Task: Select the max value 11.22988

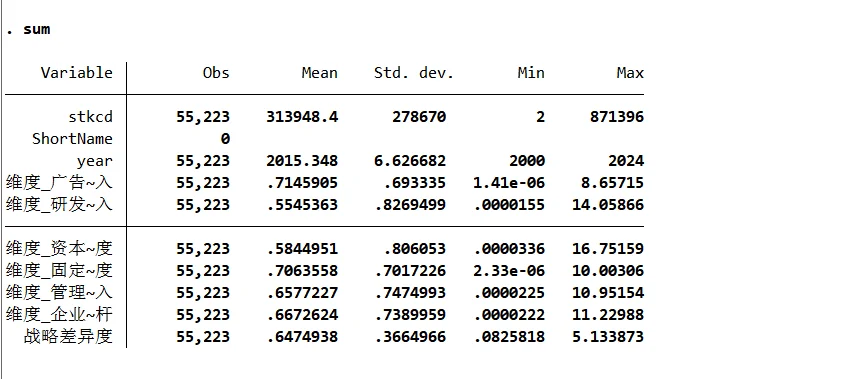Action: pos(608,314)
